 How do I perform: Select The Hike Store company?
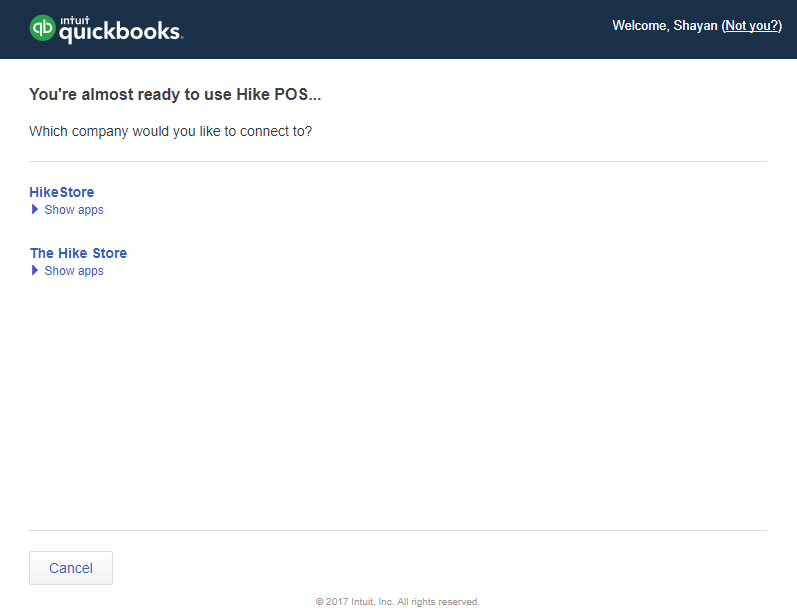(x=78, y=253)
